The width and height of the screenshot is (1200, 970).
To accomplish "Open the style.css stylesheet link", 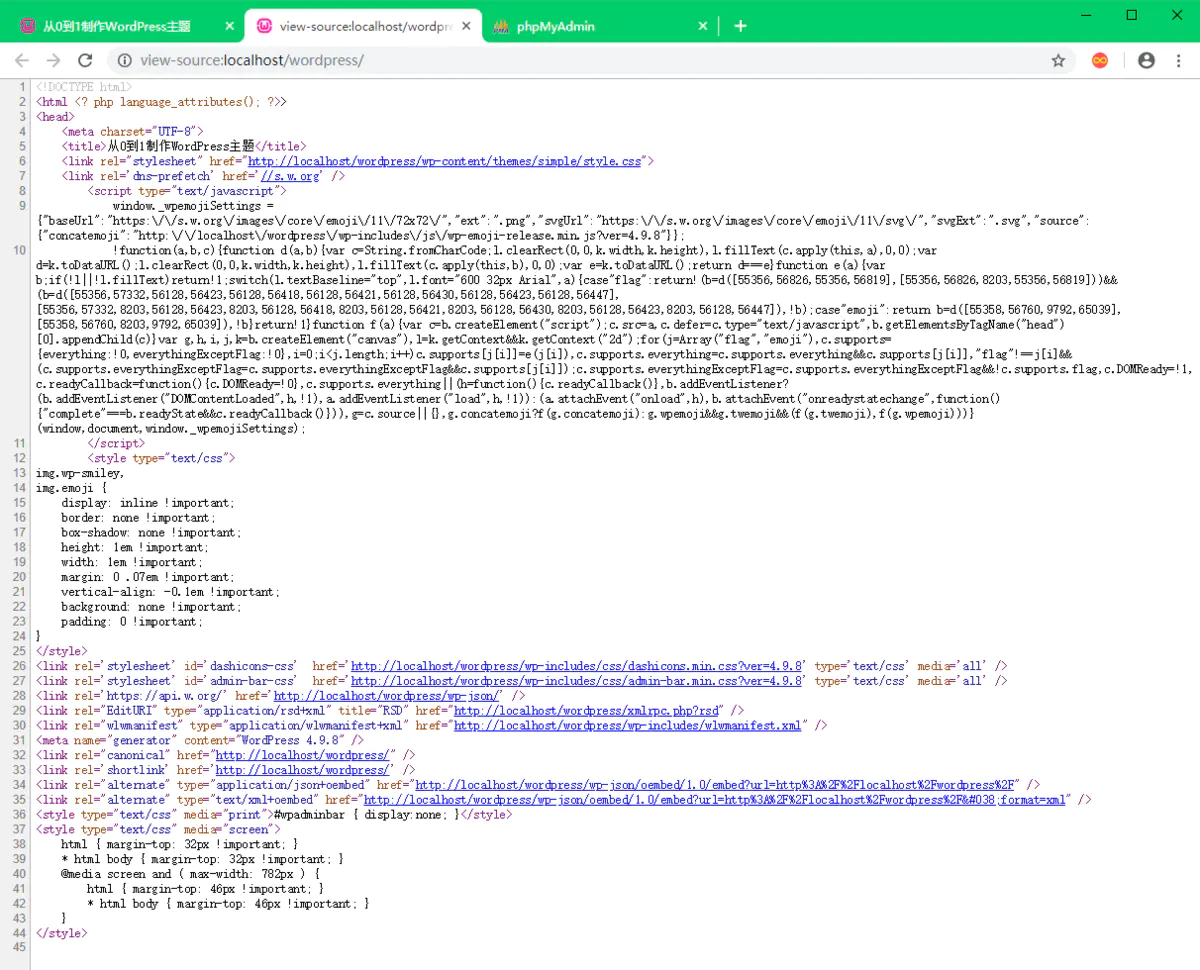I will [445, 161].
